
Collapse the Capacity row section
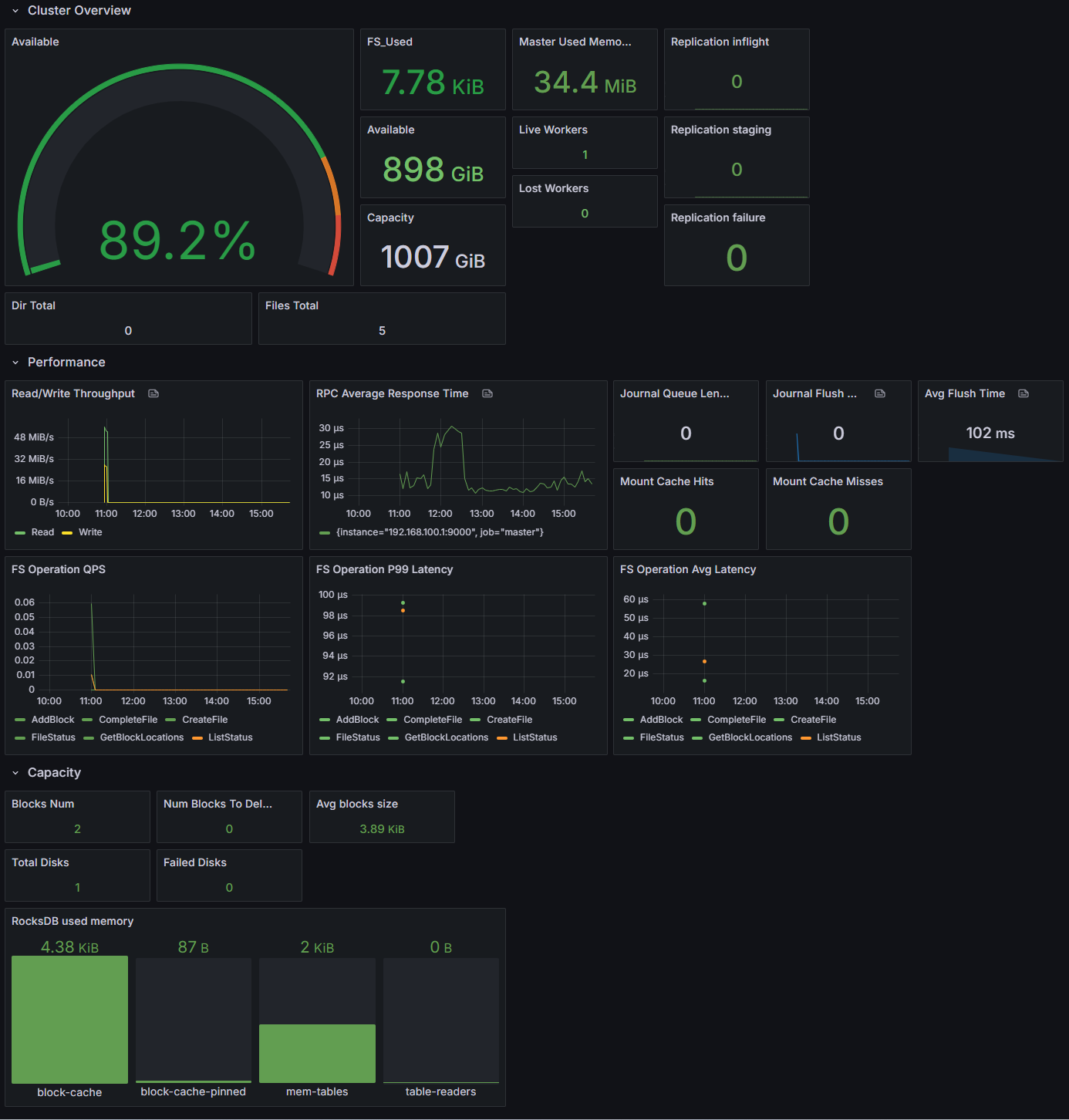pyautogui.click(x=15, y=773)
